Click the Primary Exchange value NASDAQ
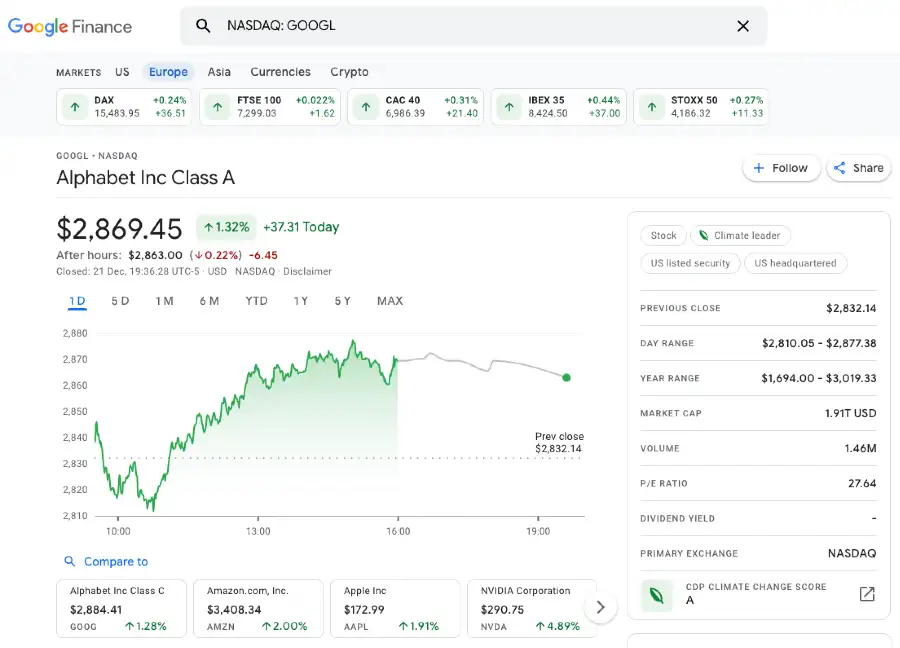The height and width of the screenshot is (648, 900). pos(852,553)
